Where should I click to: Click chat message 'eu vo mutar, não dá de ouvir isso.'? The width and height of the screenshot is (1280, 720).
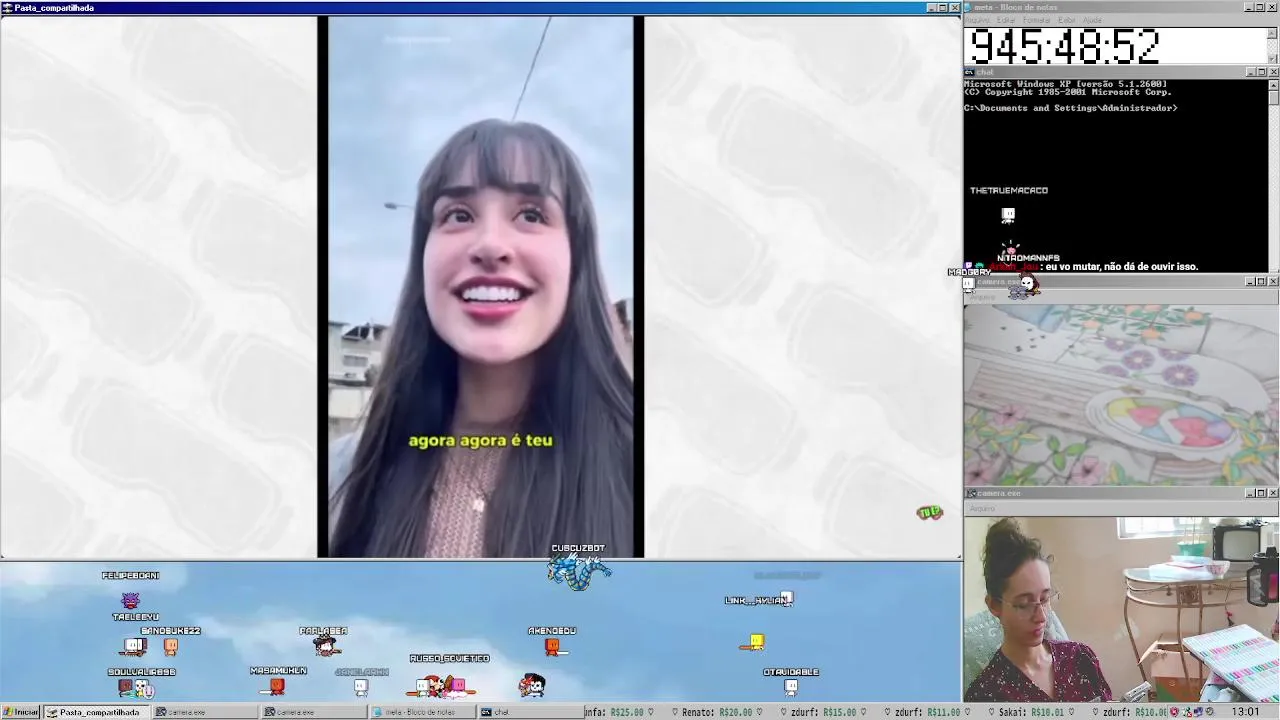pyautogui.click(x=1121, y=267)
